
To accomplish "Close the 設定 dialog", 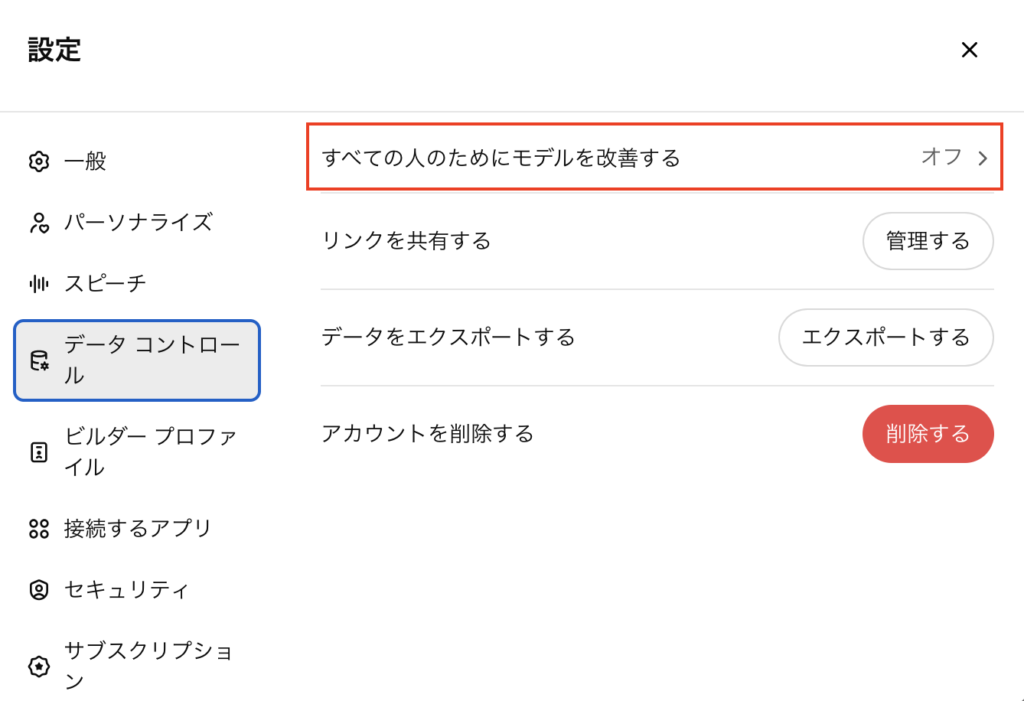I will [969, 50].
